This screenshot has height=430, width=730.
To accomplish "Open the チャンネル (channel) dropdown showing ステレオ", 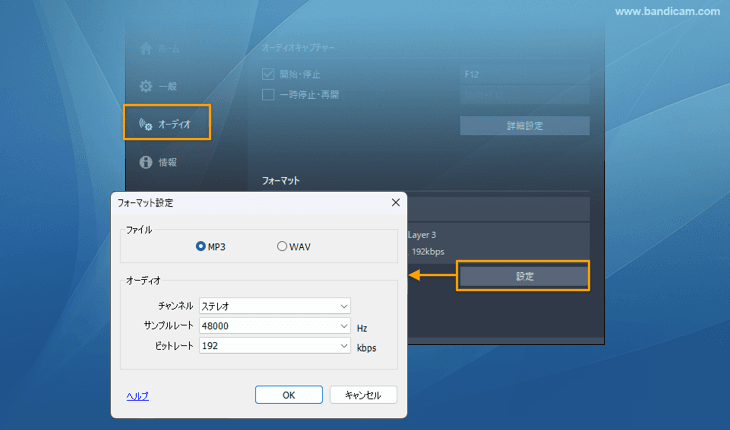I will [x=275, y=306].
